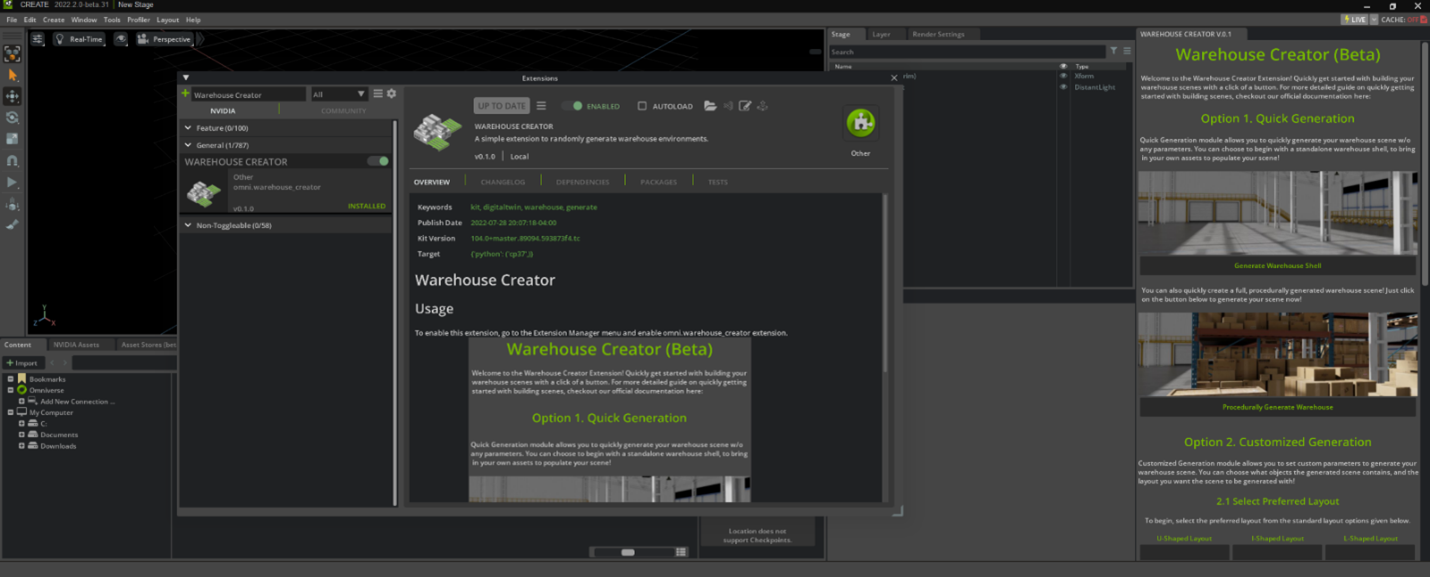Open the extension folder icon

tap(710, 106)
